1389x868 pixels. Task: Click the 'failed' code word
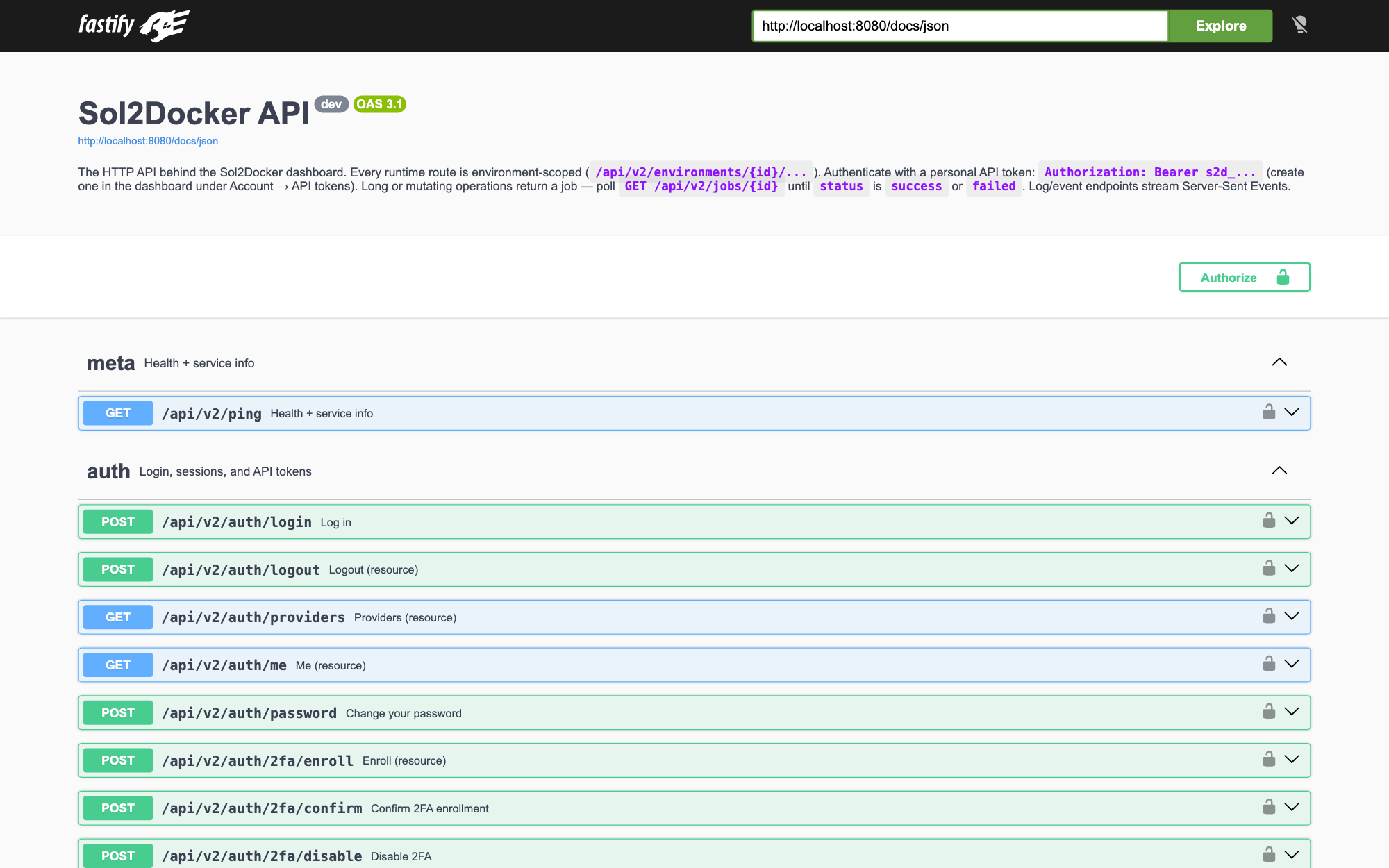(994, 186)
